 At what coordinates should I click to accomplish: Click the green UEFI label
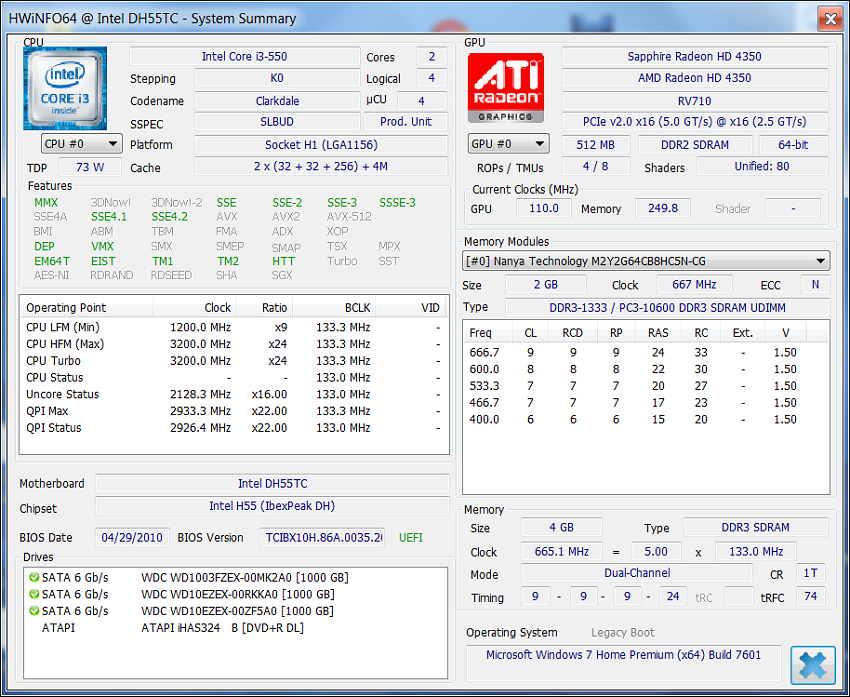tap(410, 538)
